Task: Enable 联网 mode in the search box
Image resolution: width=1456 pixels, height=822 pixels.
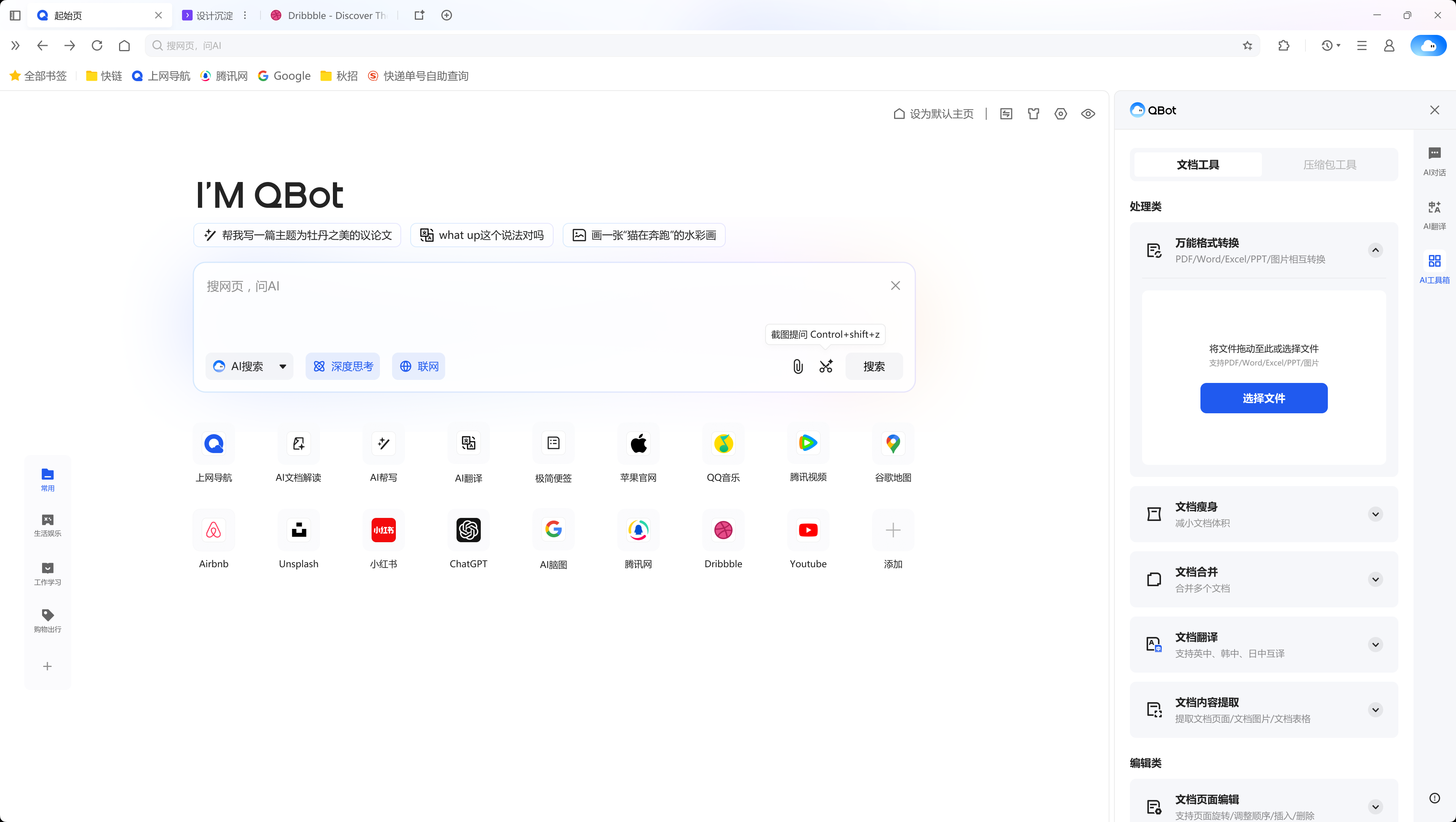Action: pos(418,366)
